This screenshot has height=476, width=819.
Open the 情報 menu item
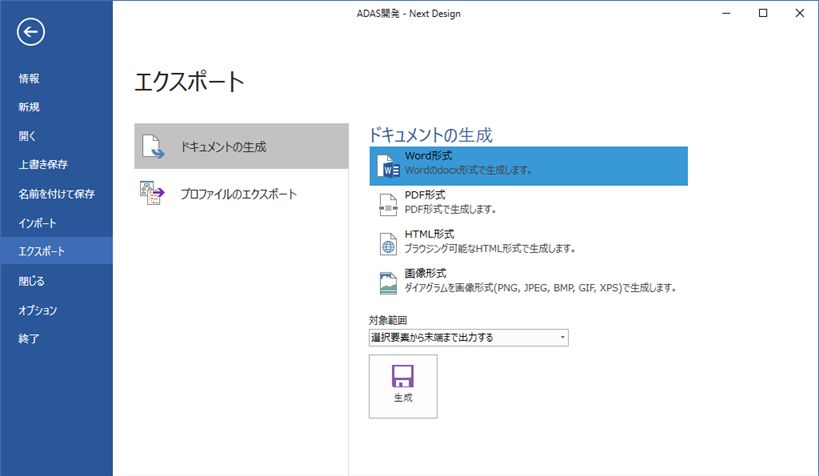29,78
